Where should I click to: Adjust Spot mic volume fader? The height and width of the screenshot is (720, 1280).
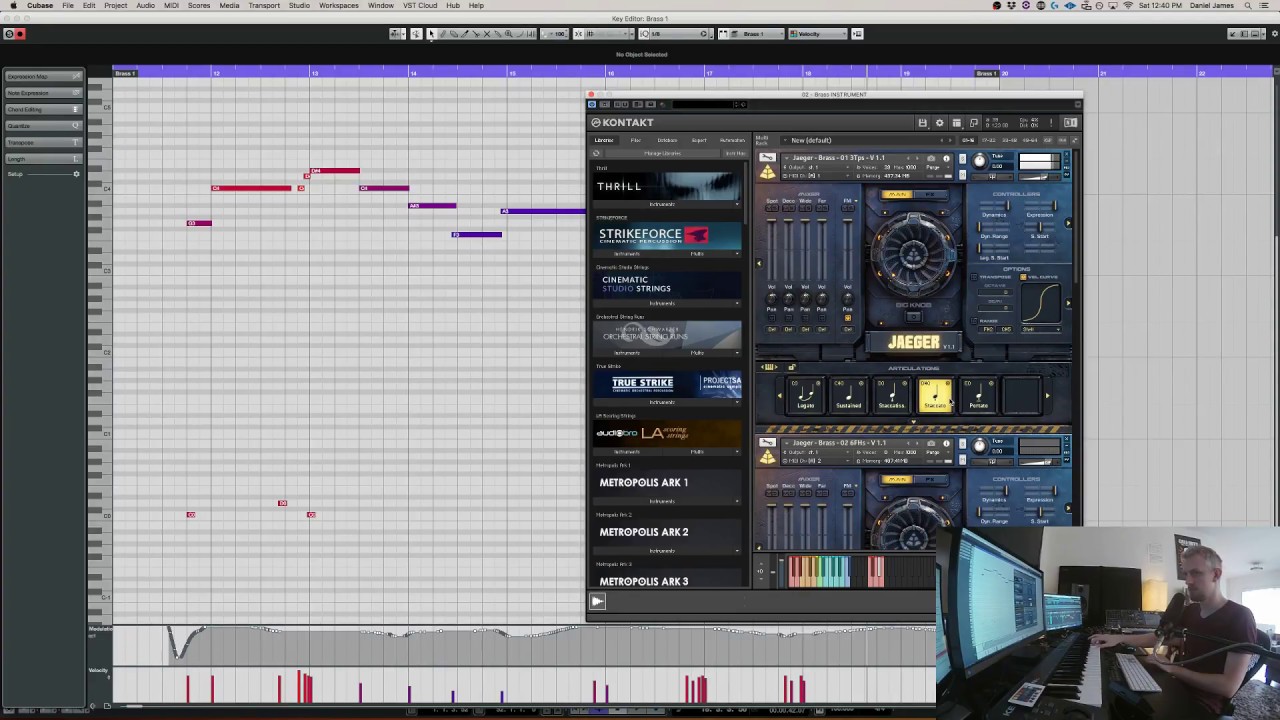(x=772, y=249)
